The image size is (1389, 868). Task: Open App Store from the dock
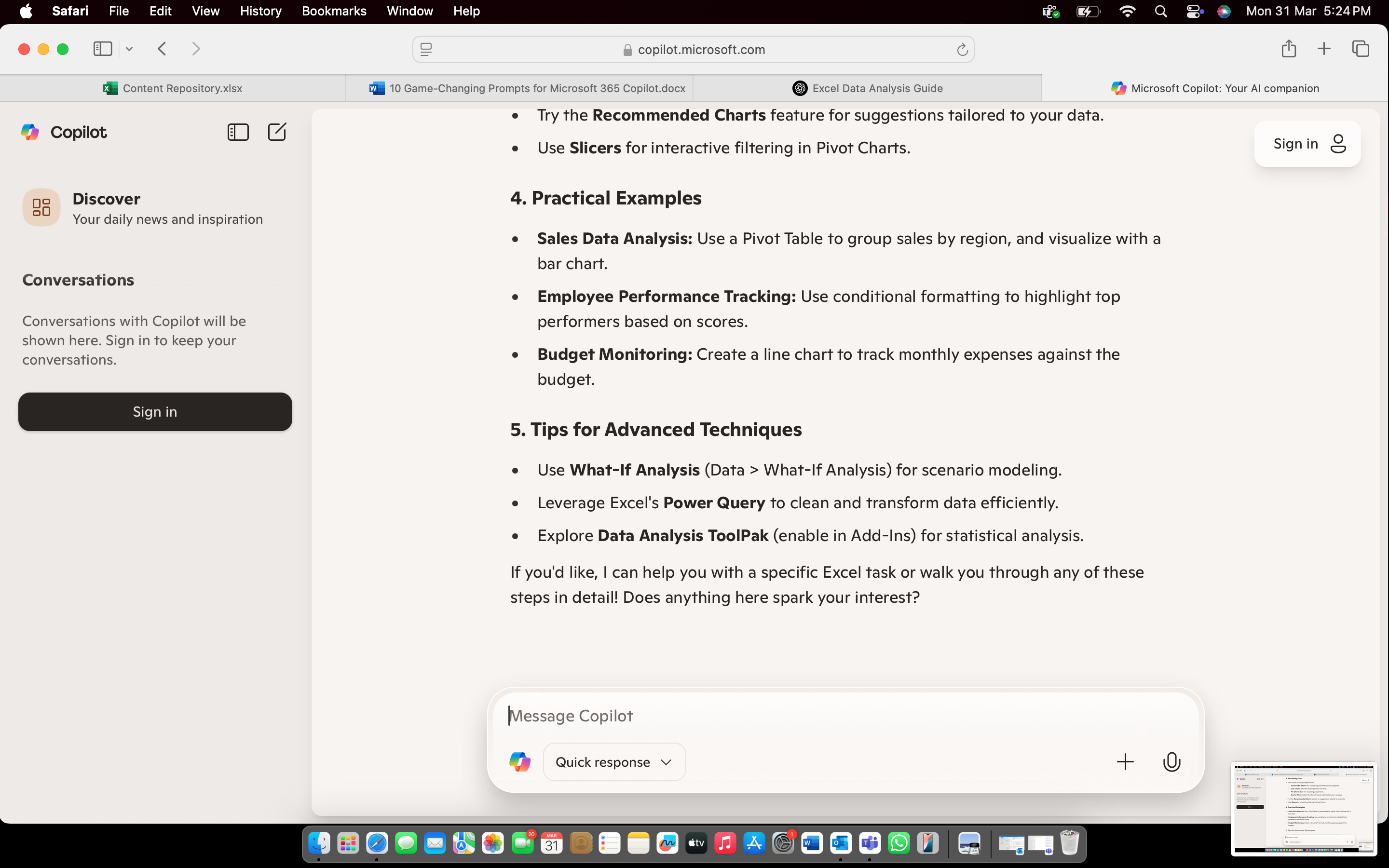[x=754, y=843]
